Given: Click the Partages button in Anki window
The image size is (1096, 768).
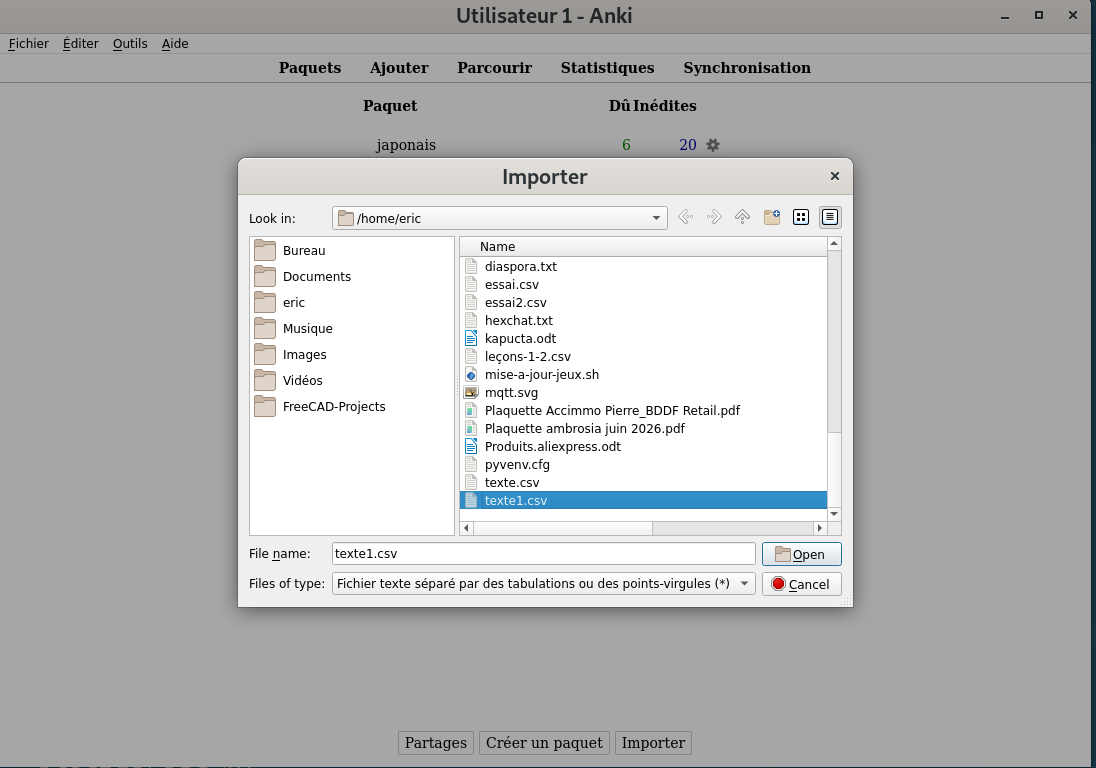Looking at the screenshot, I should [435, 743].
